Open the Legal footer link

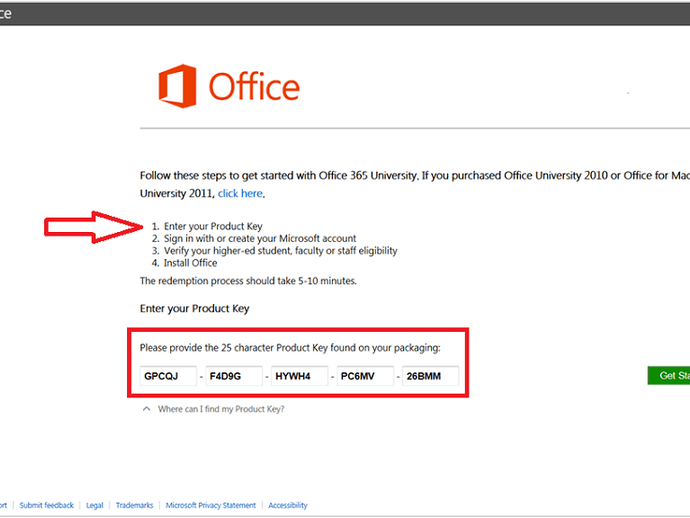[x=94, y=506]
